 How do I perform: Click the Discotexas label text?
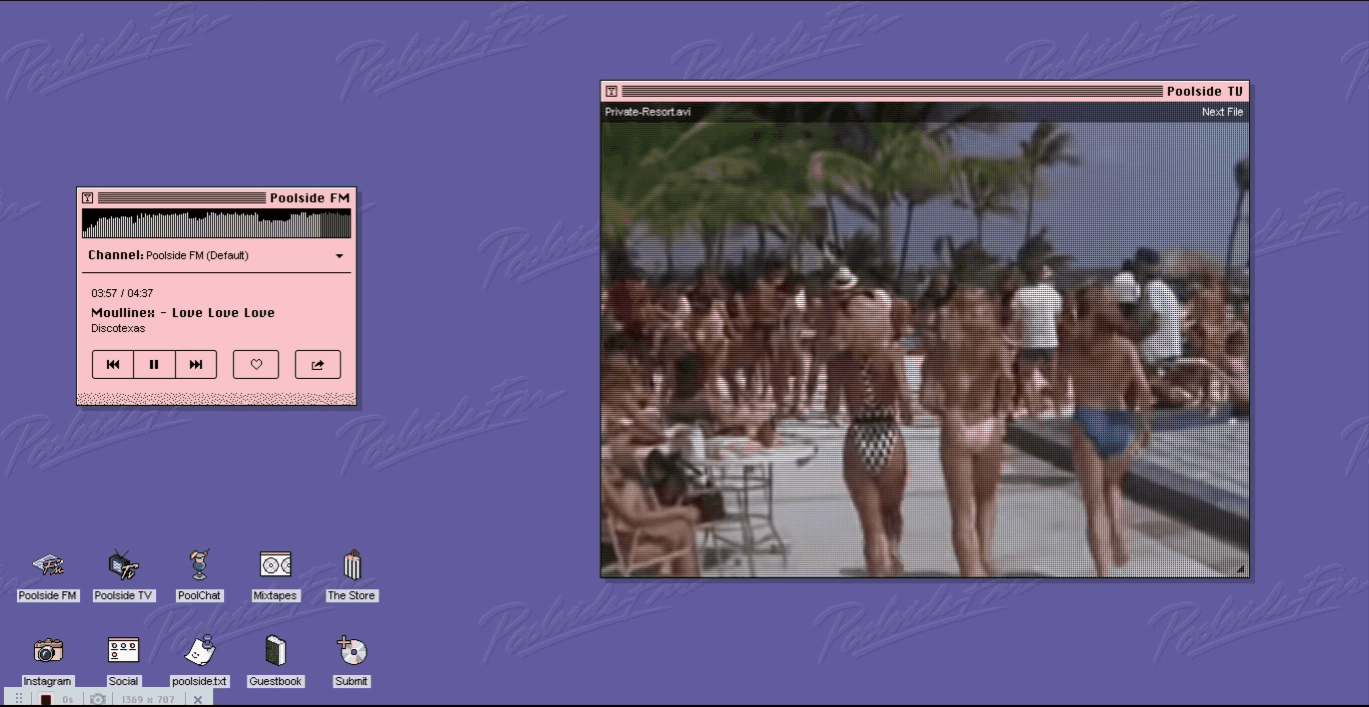(x=118, y=328)
